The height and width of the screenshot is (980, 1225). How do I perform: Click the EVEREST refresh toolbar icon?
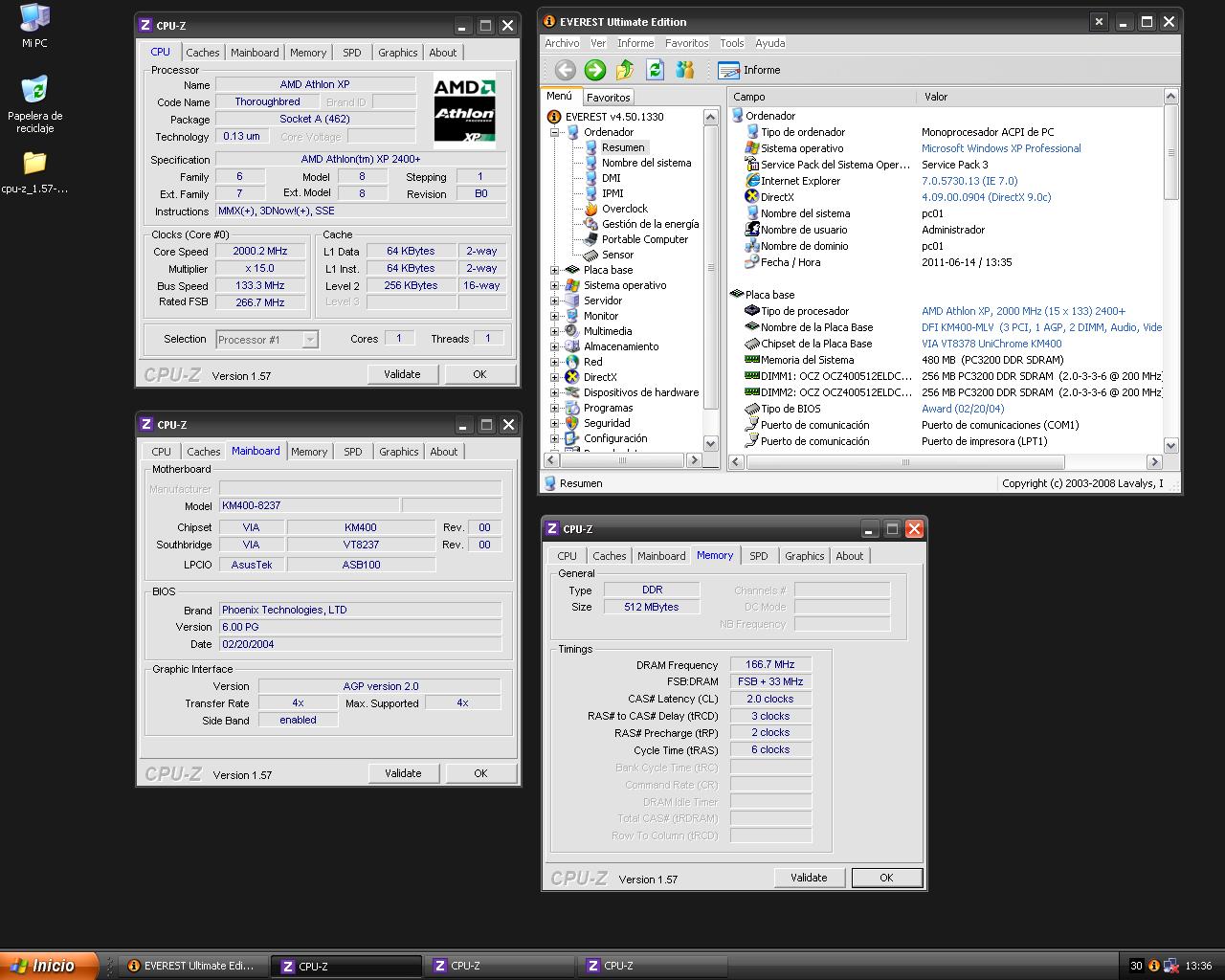(x=655, y=70)
